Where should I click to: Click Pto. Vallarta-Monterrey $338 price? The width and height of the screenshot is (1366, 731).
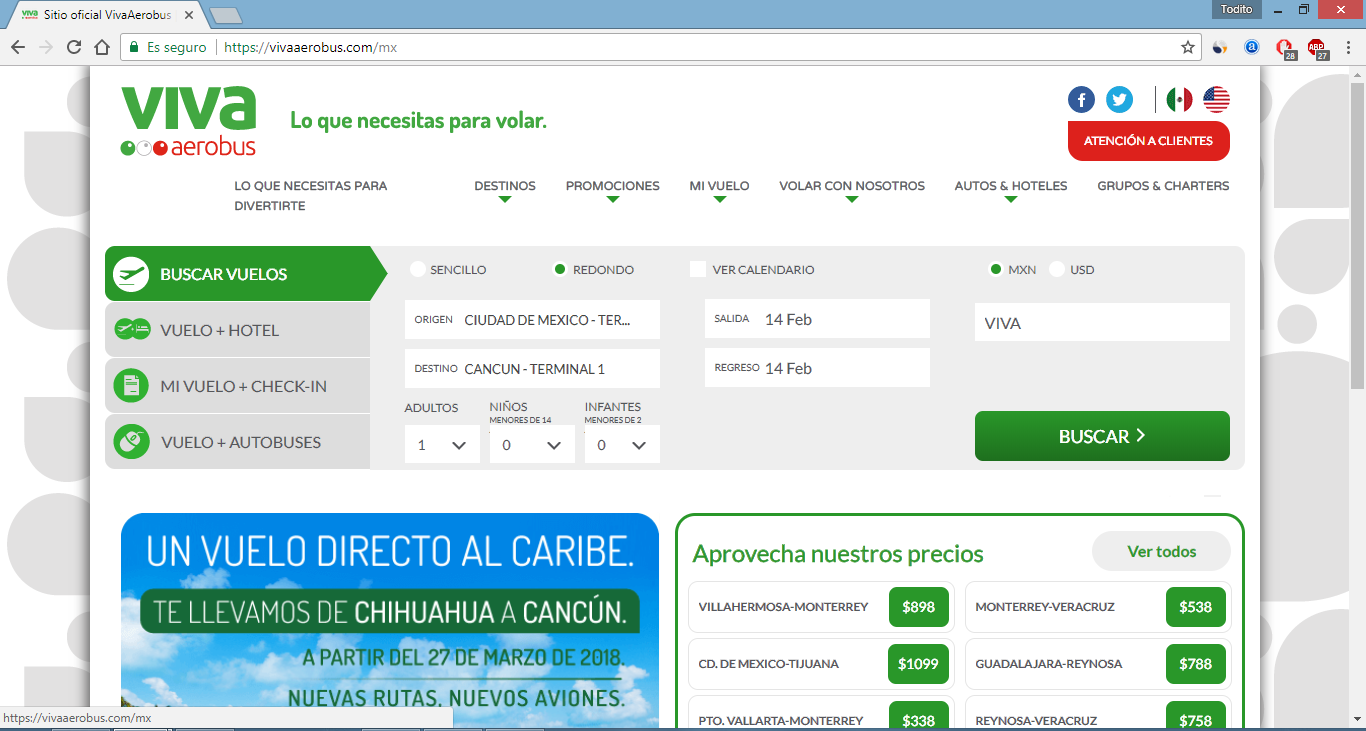click(919, 717)
